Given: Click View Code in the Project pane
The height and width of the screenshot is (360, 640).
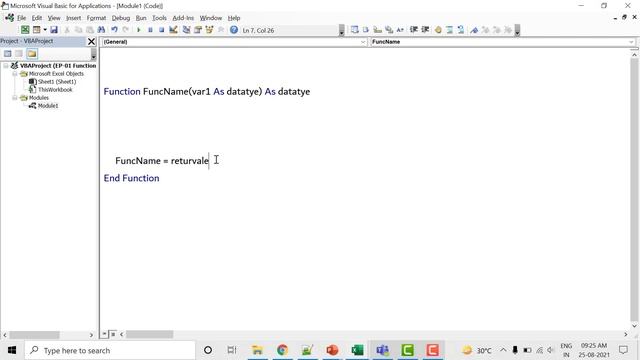Looking at the screenshot, I should tap(7, 53).
